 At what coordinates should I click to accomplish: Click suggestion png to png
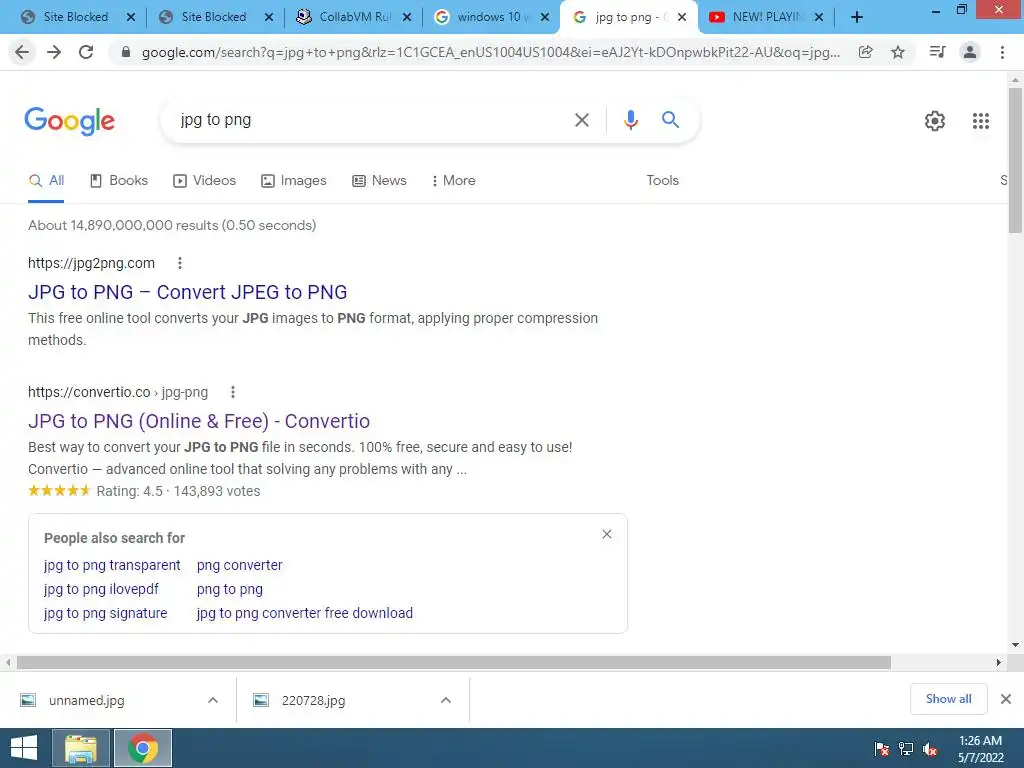230,590
